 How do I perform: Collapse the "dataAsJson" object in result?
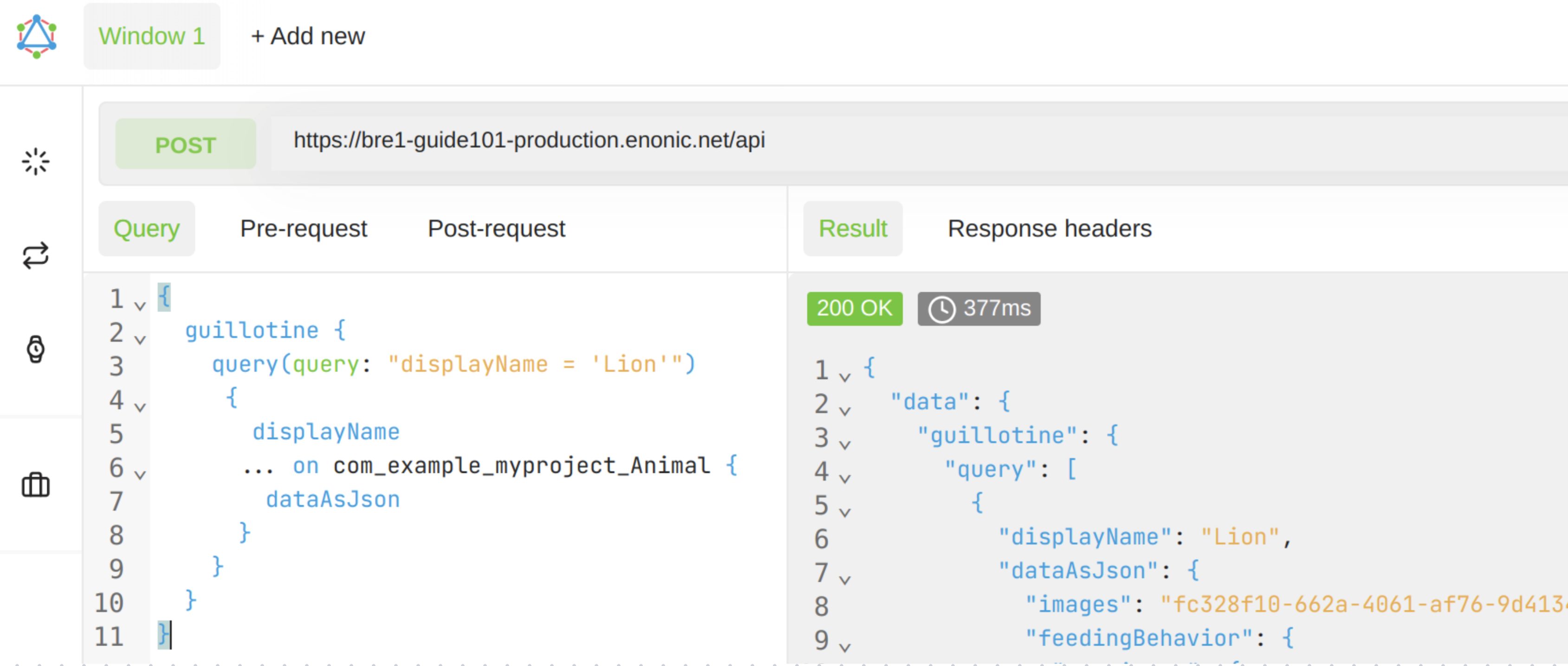point(844,580)
